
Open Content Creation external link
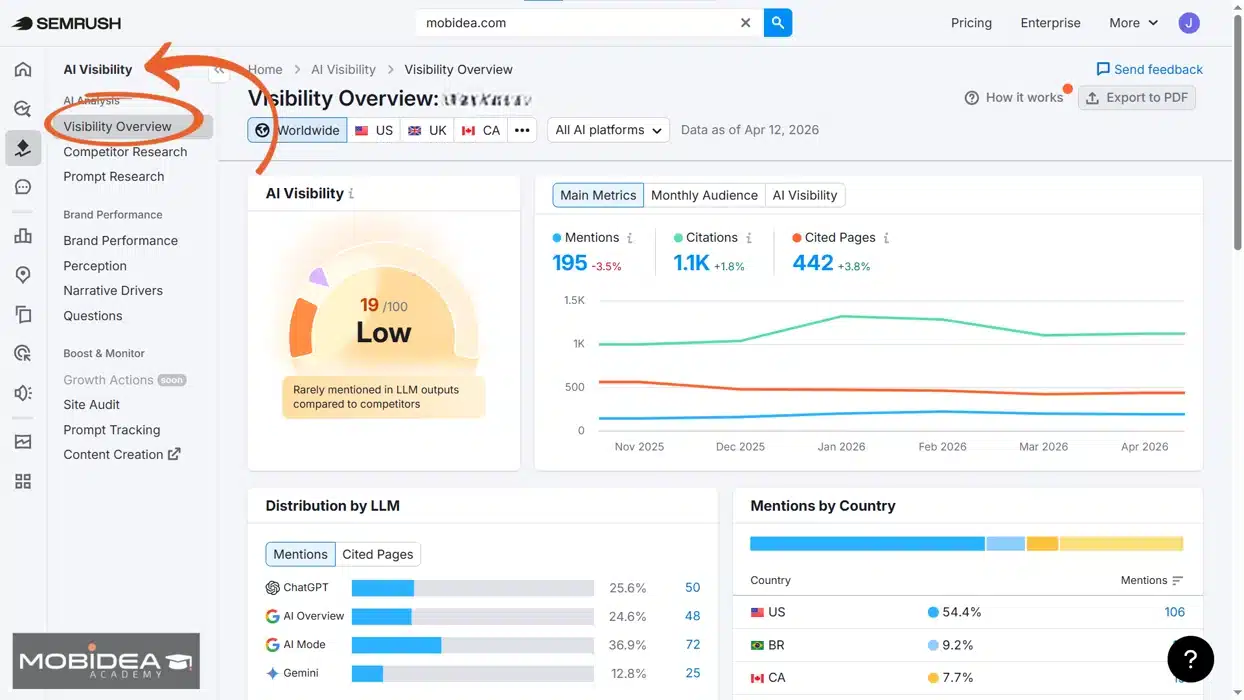[x=121, y=455]
